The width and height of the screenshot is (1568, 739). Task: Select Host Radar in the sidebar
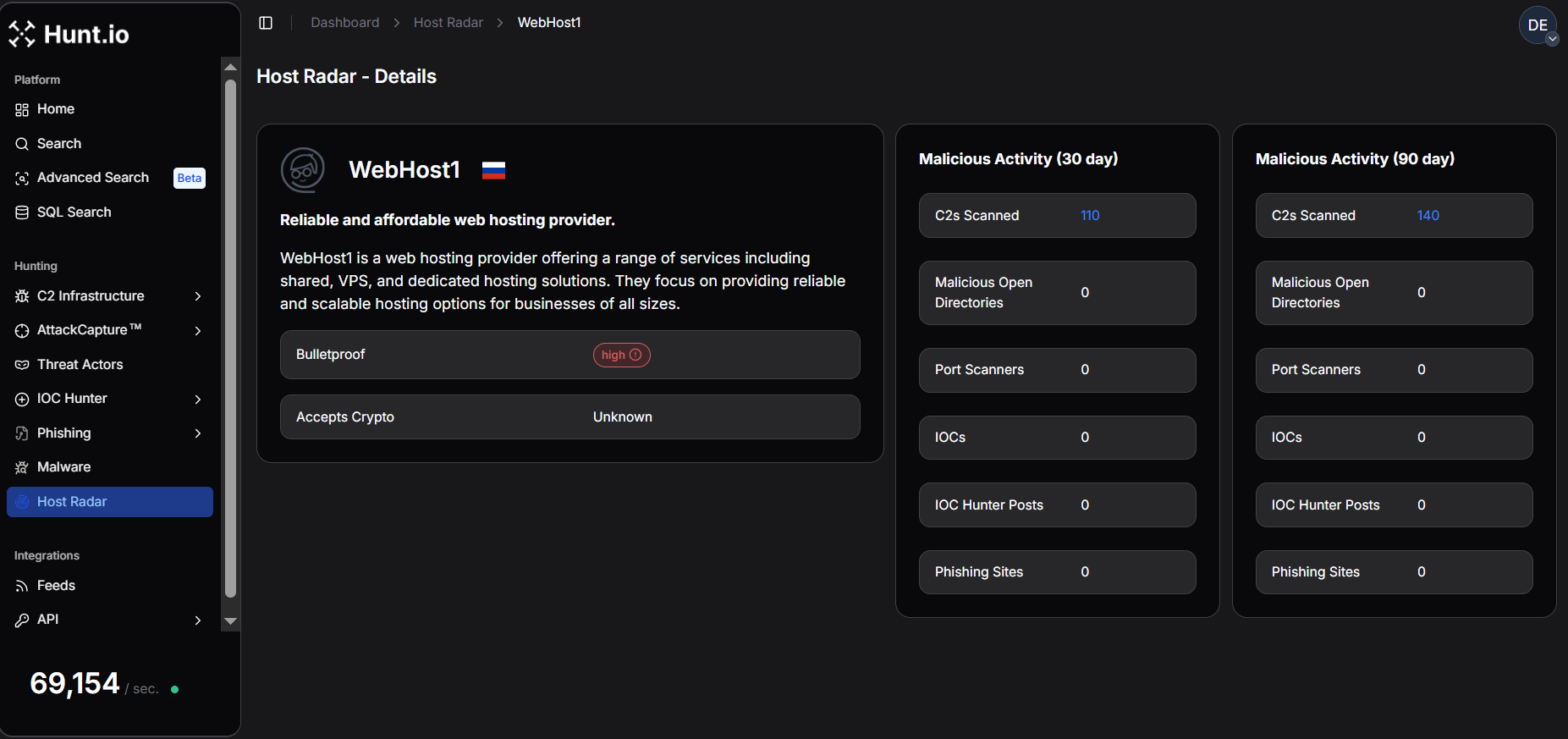click(x=110, y=502)
